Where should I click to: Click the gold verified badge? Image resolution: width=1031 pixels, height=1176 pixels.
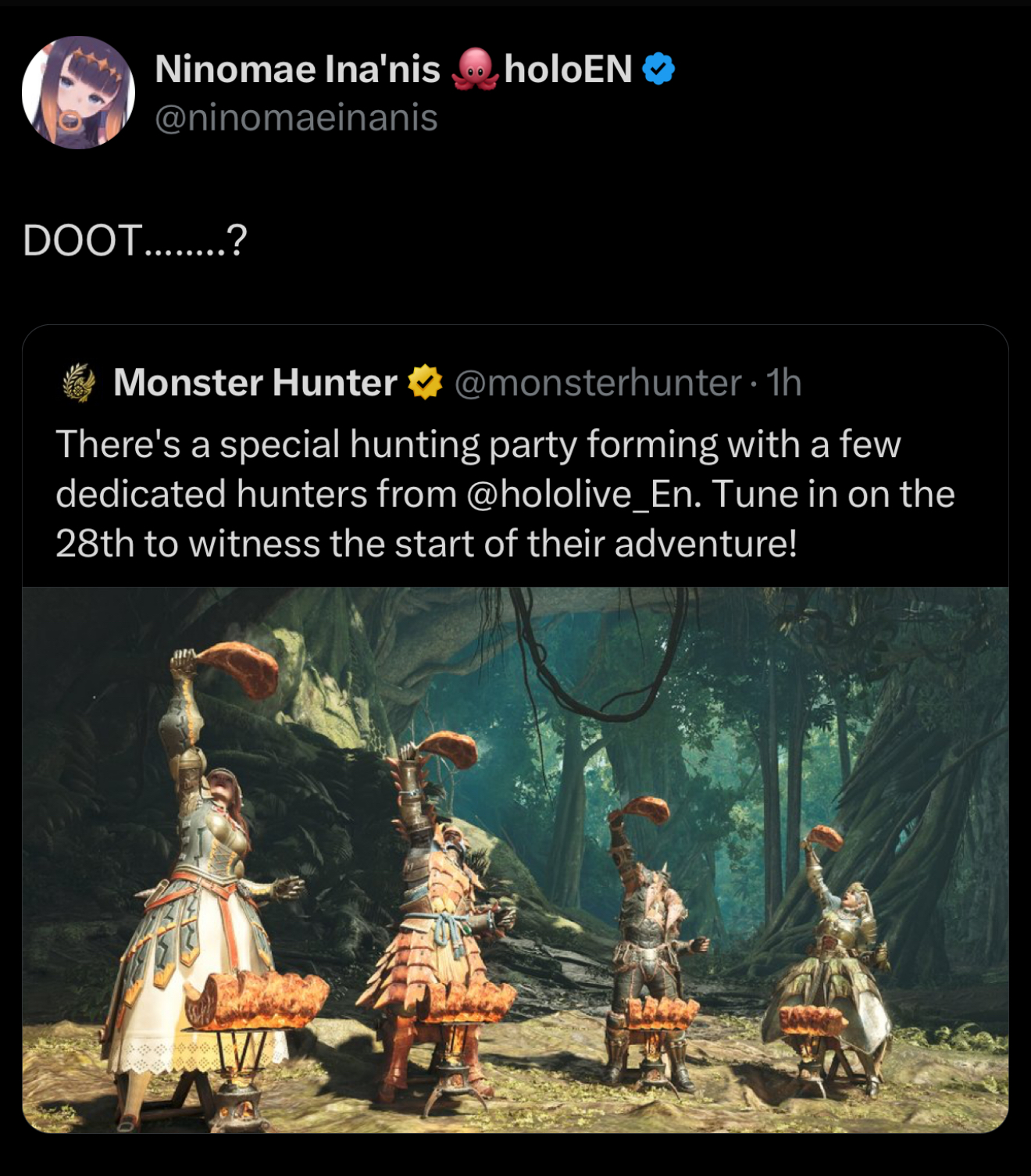425,382
